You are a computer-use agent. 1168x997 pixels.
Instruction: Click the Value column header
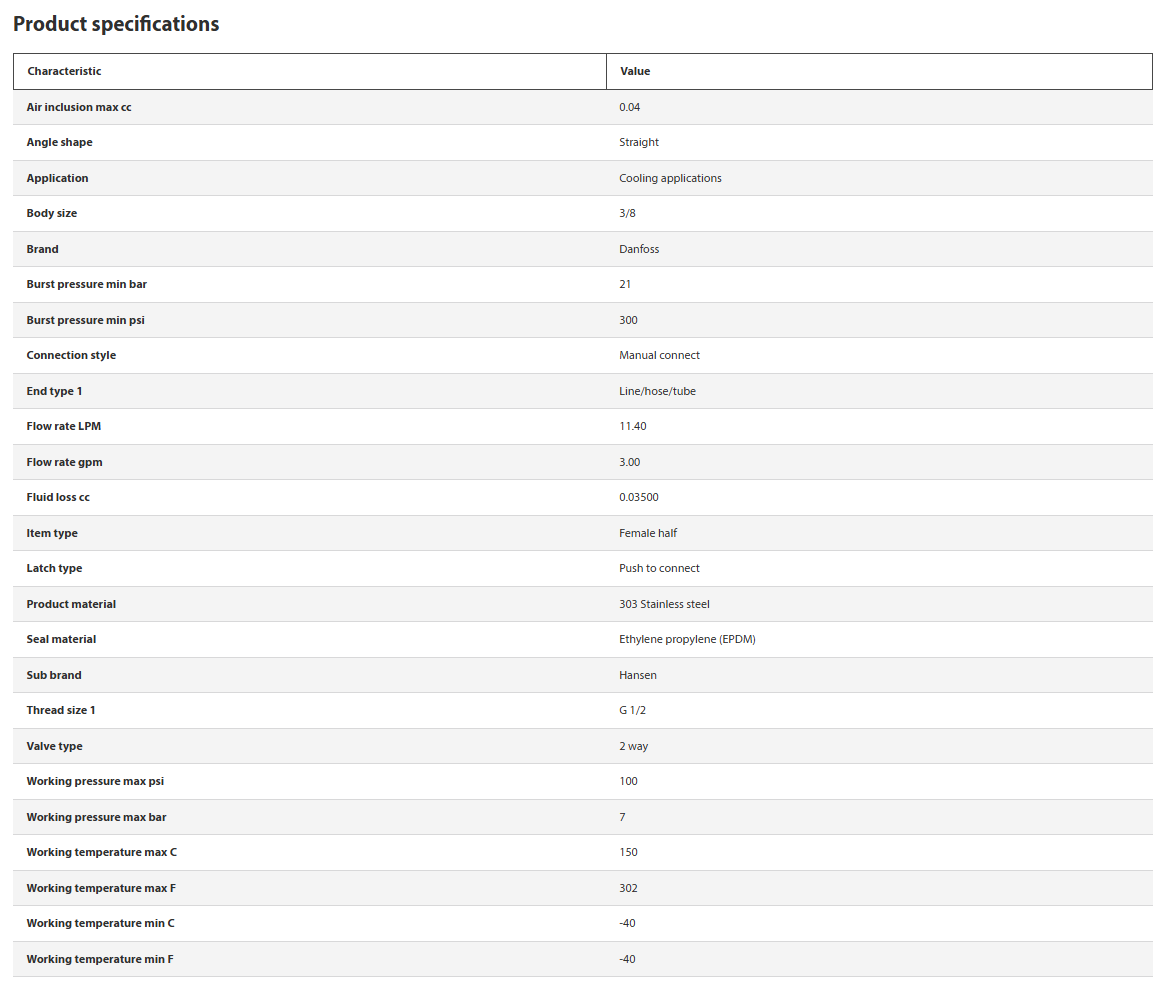point(635,72)
